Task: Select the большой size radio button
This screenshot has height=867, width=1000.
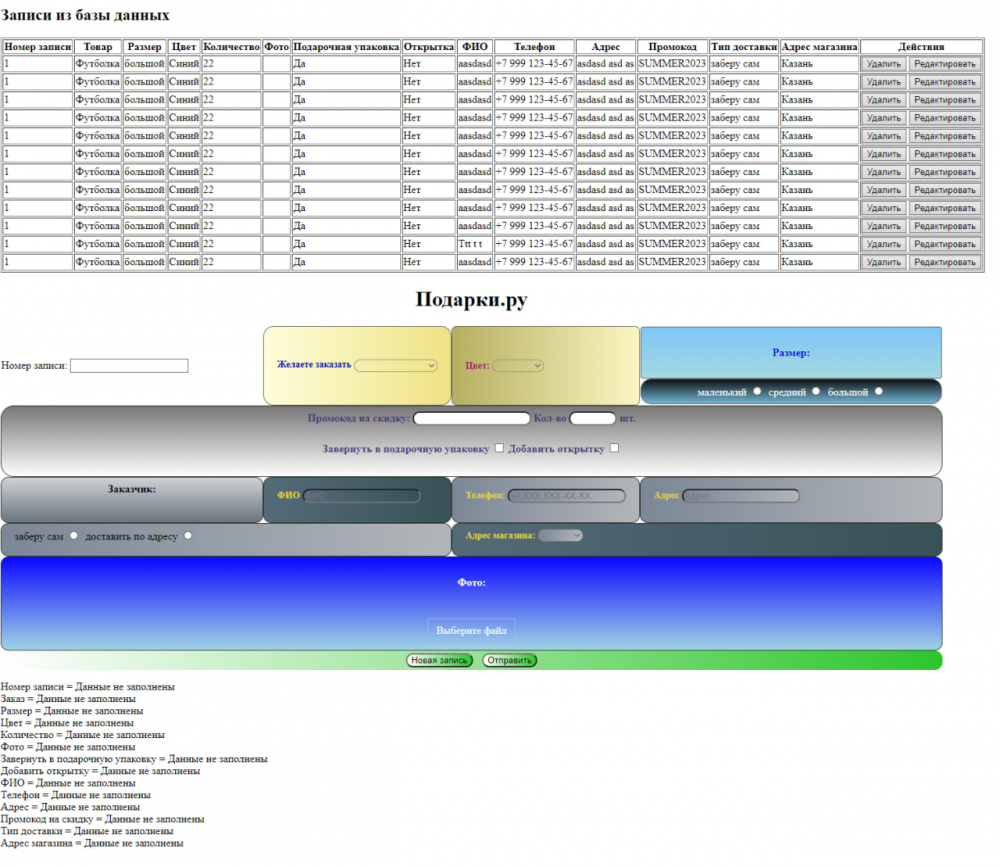Action: coord(879,391)
